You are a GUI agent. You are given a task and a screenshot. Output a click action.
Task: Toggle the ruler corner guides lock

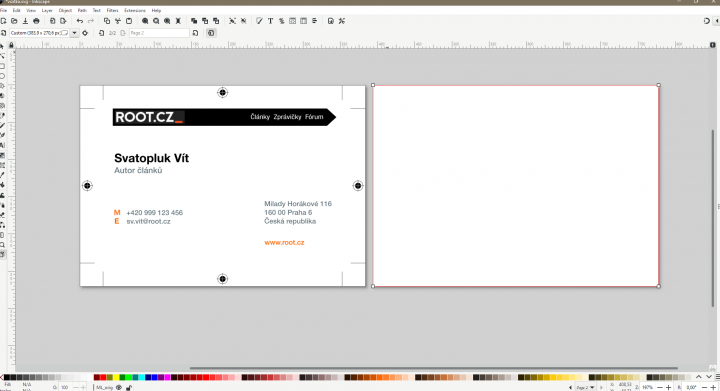tap(11, 45)
